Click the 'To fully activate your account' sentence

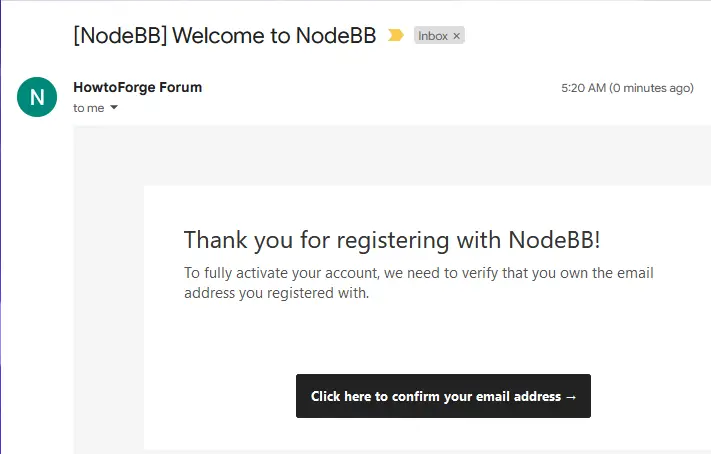(x=418, y=273)
